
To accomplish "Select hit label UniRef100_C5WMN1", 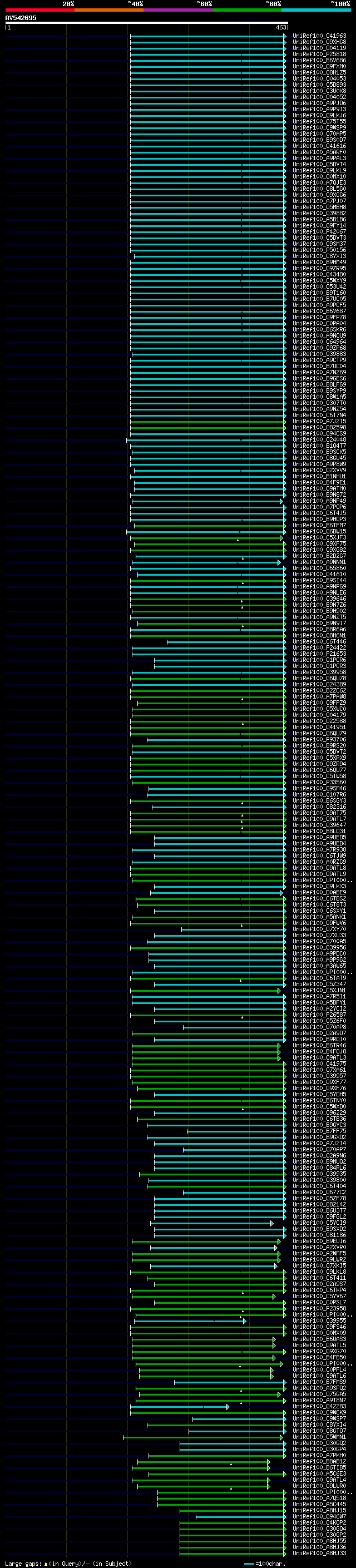I will tap(319, 1437).
